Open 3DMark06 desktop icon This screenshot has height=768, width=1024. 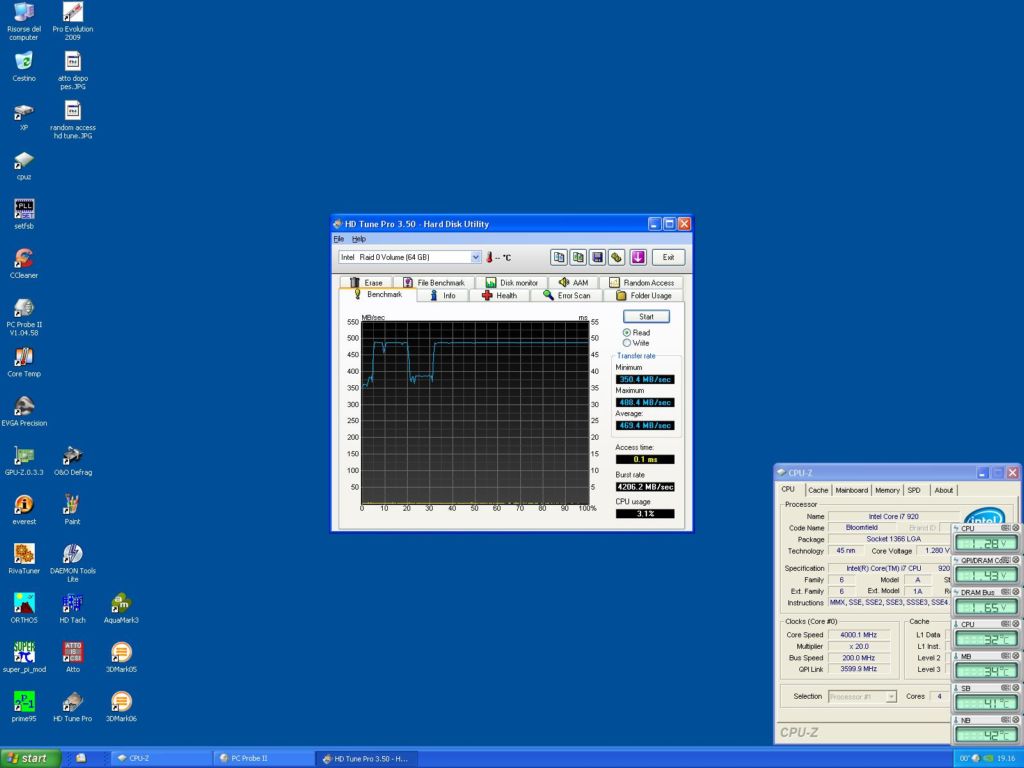click(121, 707)
